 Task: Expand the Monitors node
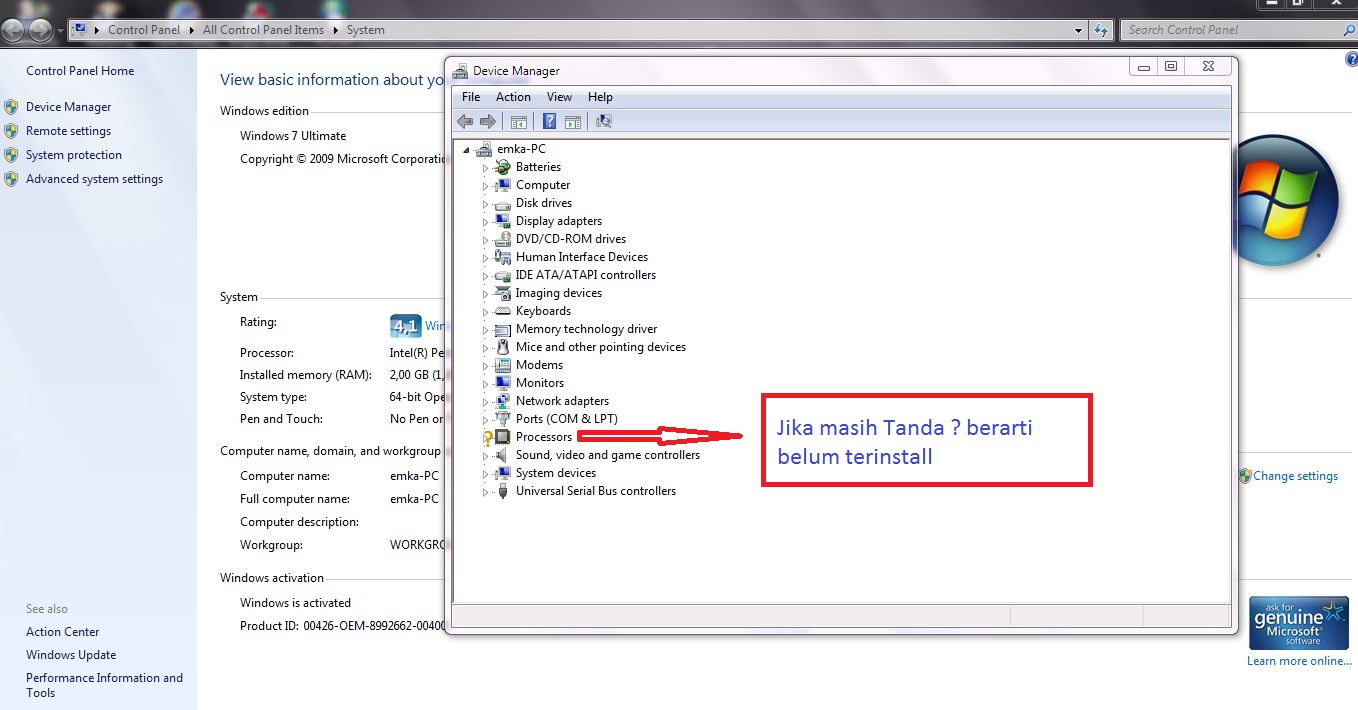[x=486, y=384]
